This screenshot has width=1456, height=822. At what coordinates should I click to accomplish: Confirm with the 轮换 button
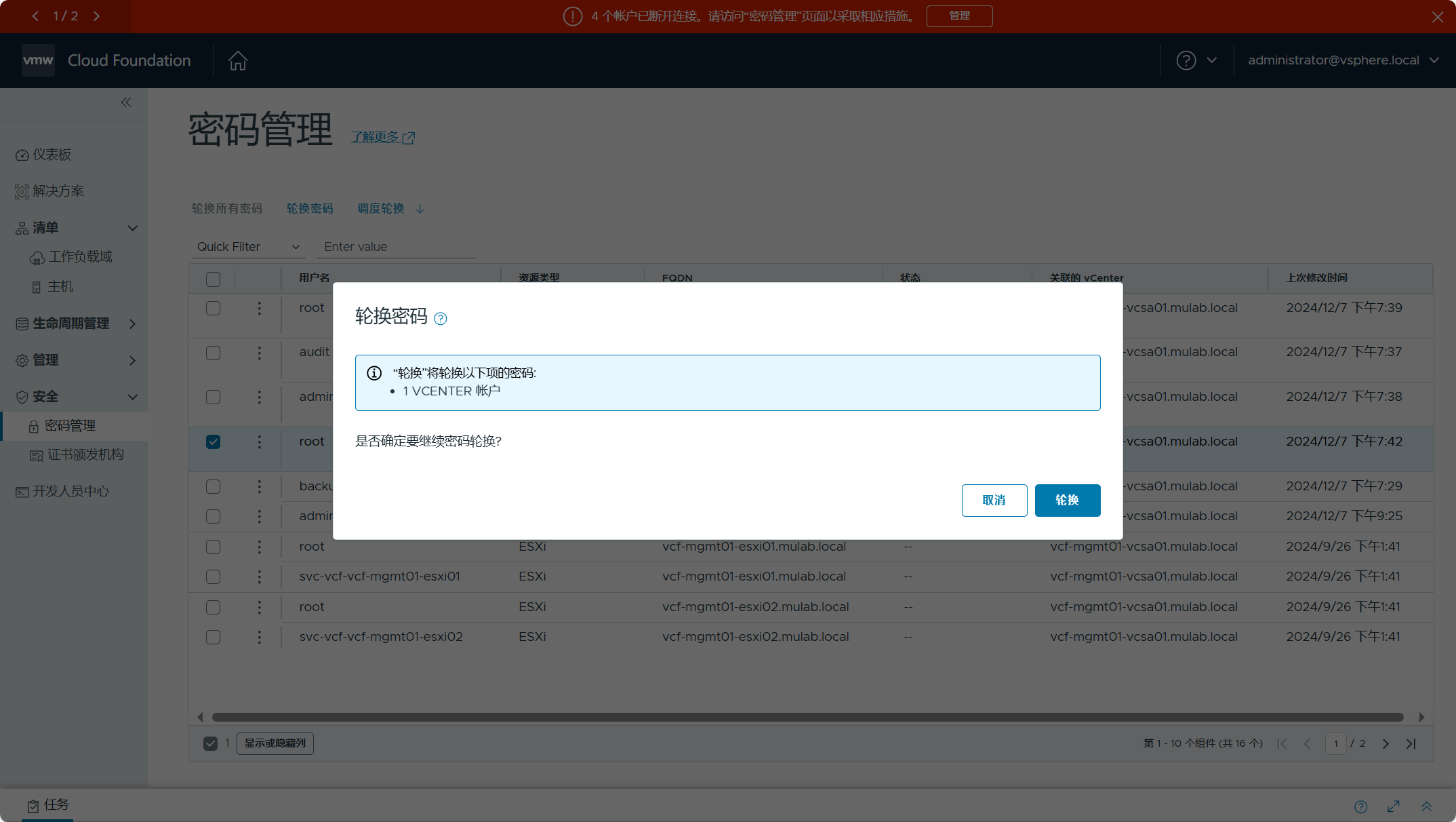click(x=1067, y=501)
